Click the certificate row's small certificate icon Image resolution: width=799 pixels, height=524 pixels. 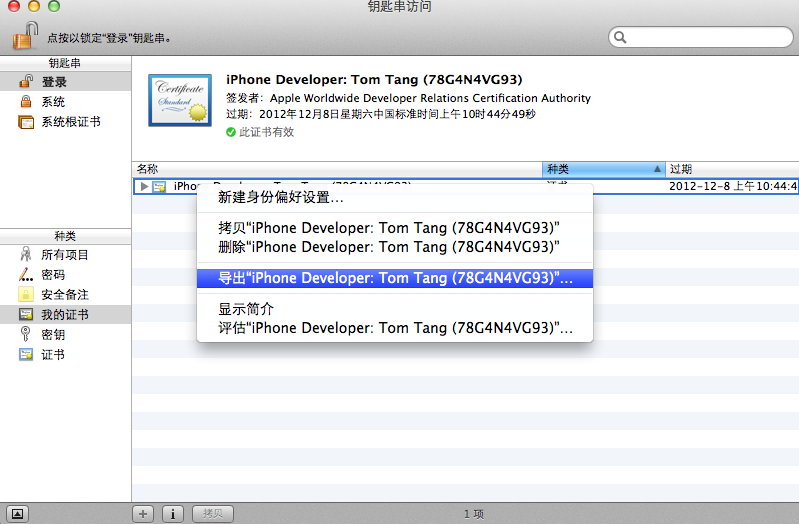tap(159, 187)
